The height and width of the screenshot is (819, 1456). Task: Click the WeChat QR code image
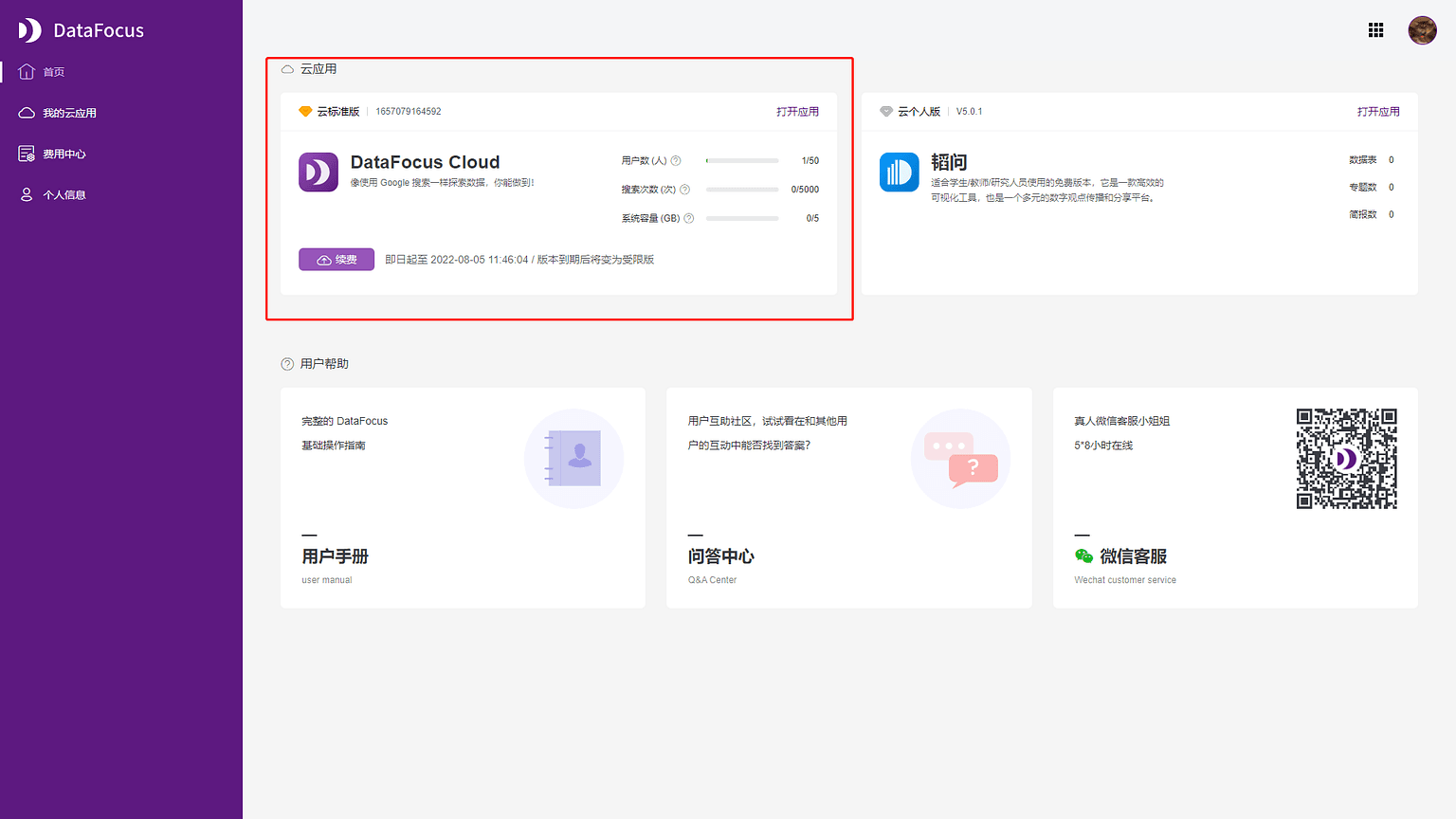pos(1347,459)
